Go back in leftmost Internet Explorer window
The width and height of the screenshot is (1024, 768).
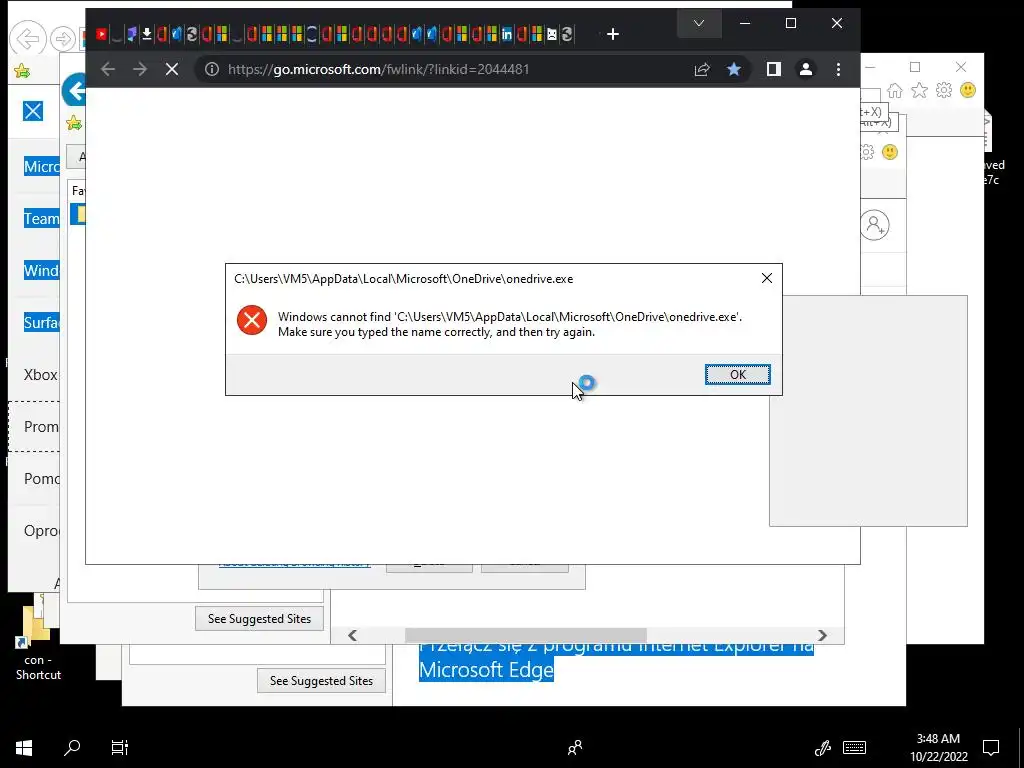pyautogui.click(x=27, y=39)
